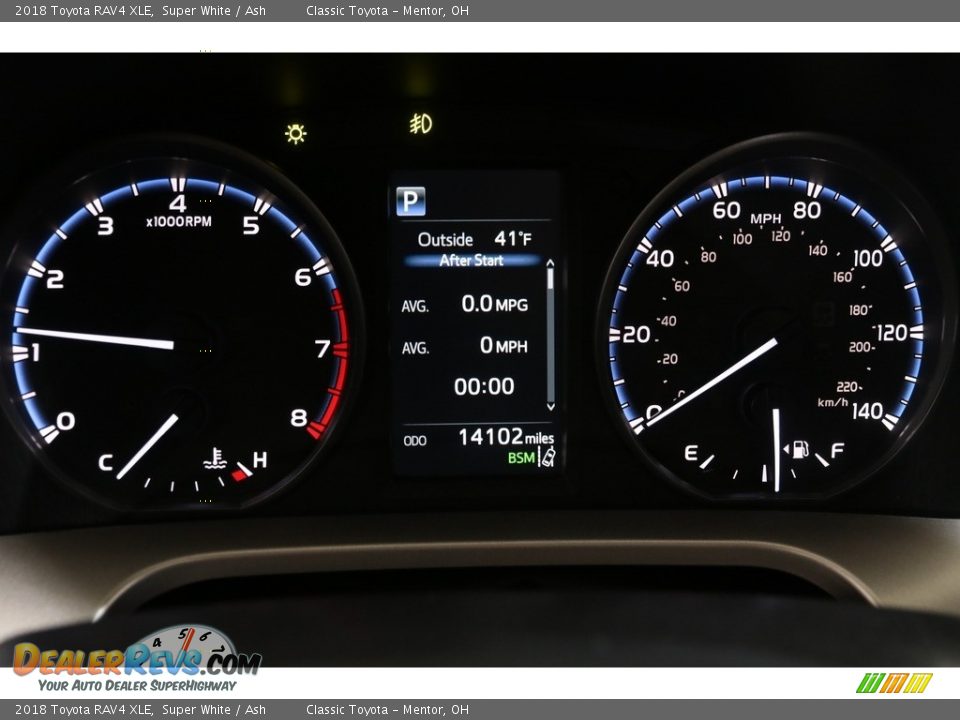Click Classic Toyota – Mentor, OH in top bar
Screen dimensions: 960x720
pyautogui.click(x=388, y=10)
